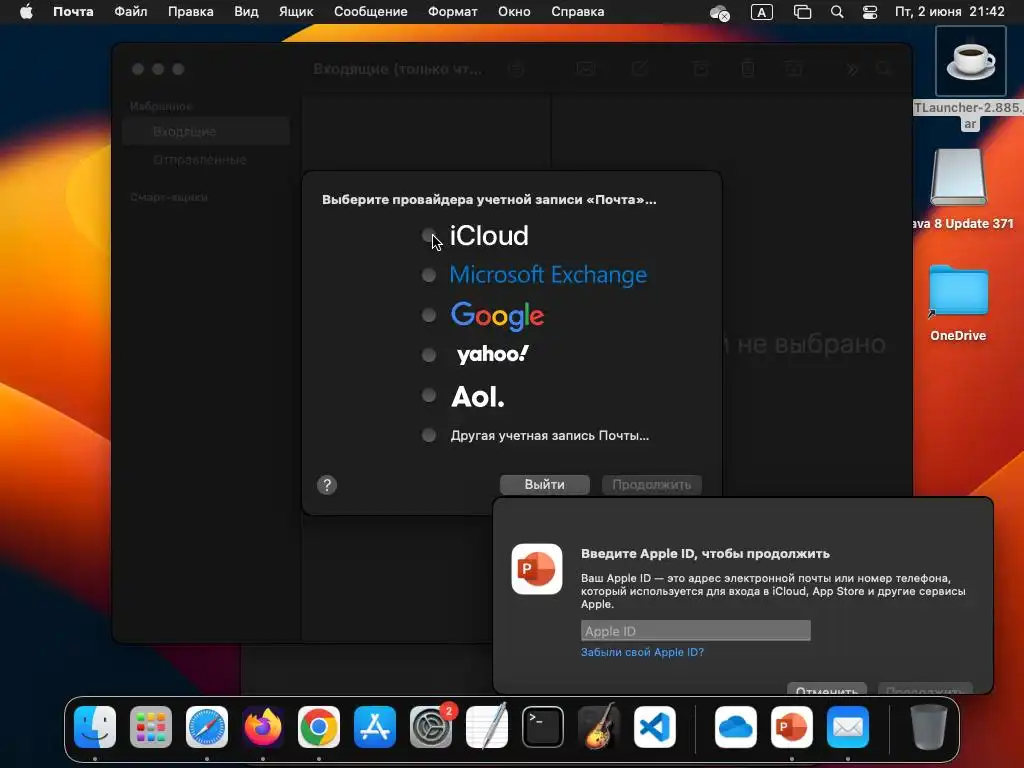This screenshot has width=1024, height=768.
Task: Open Terminal from the Dock
Action: (x=543, y=727)
